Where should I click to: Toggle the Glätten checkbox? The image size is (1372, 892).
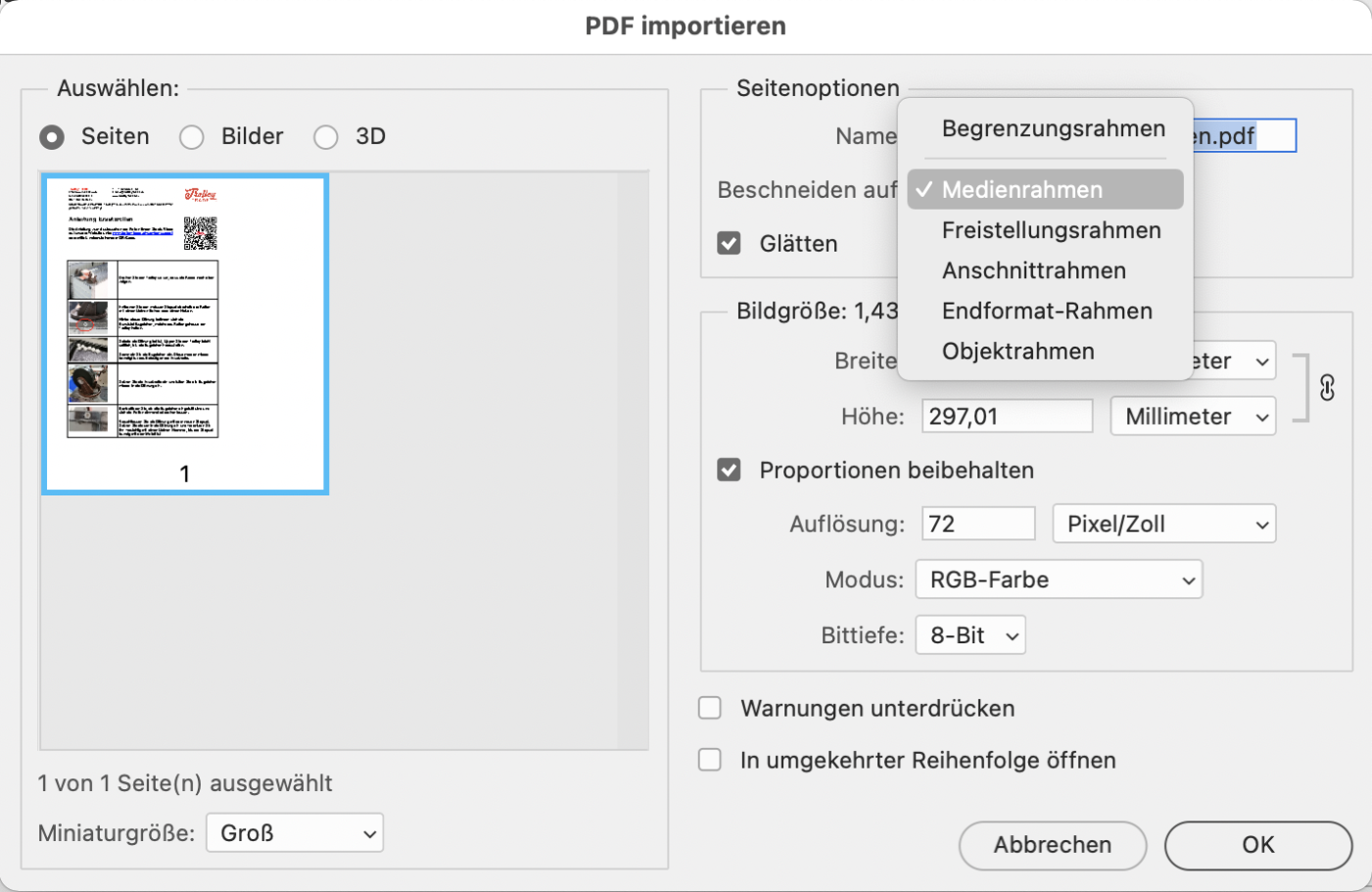point(729,243)
